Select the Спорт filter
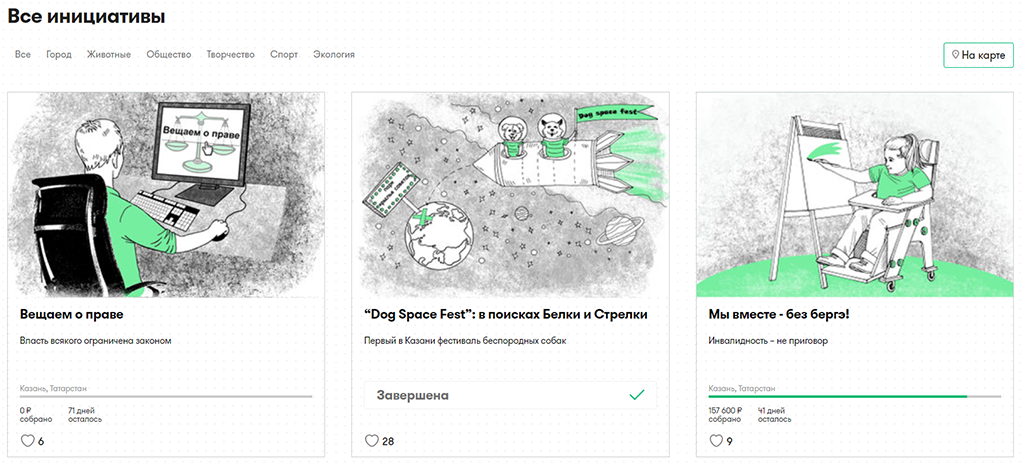 pyautogui.click(x=283, y=54)
